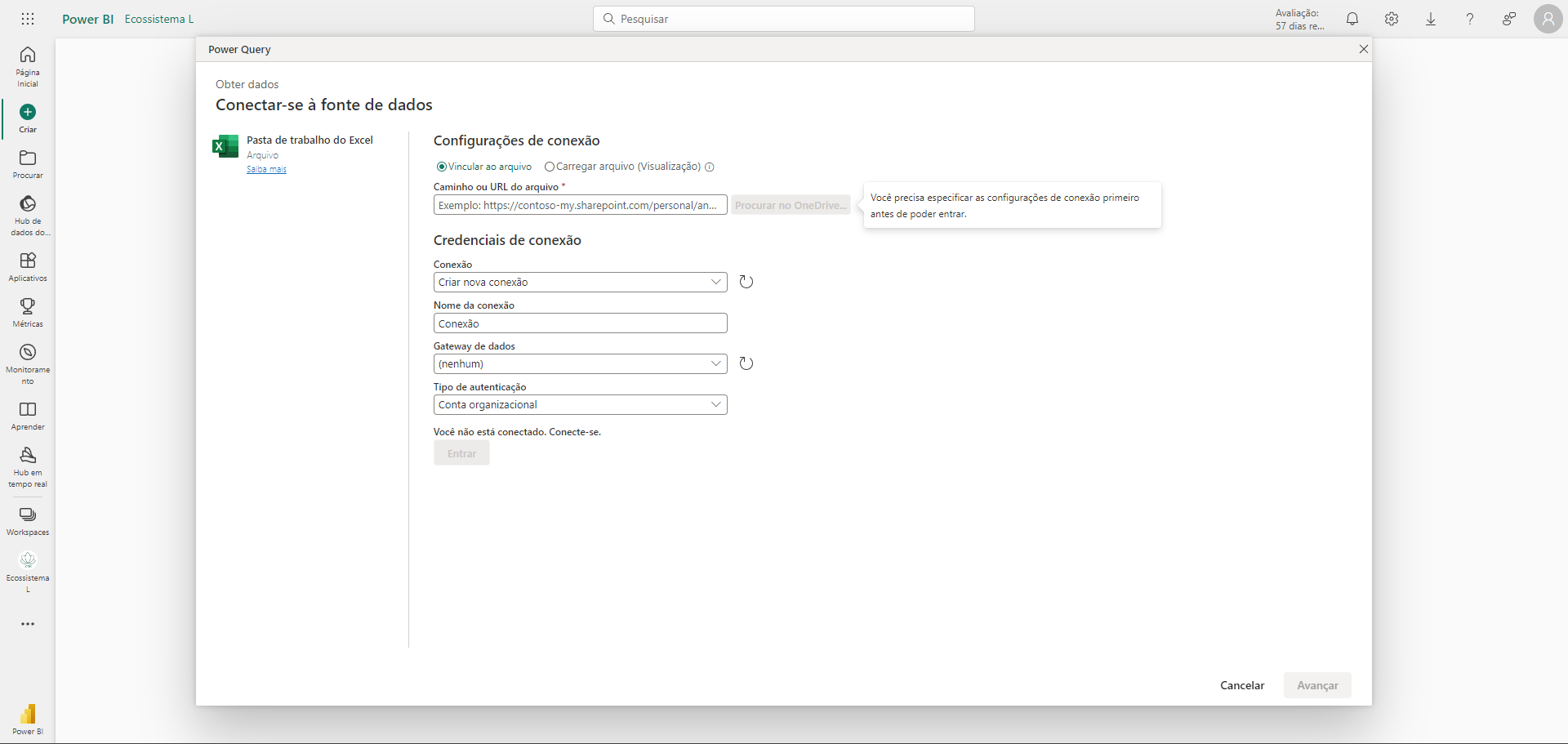Screen dimensions: 1568x744
Task: Click the Avançar button
Action: 1317,685
